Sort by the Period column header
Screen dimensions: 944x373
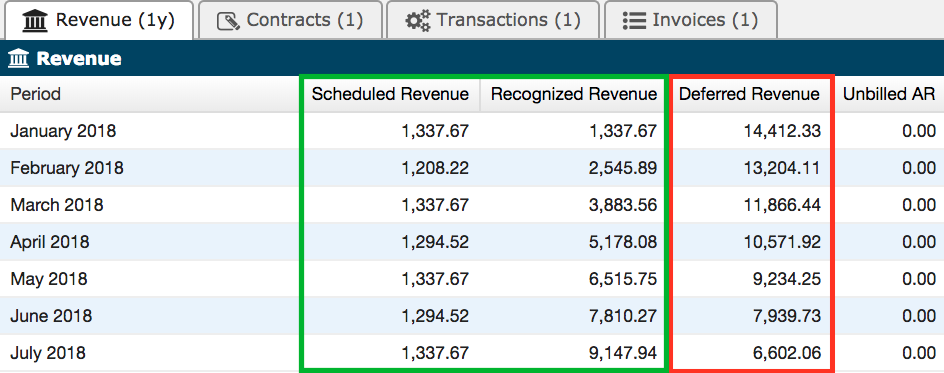(150, 94)
